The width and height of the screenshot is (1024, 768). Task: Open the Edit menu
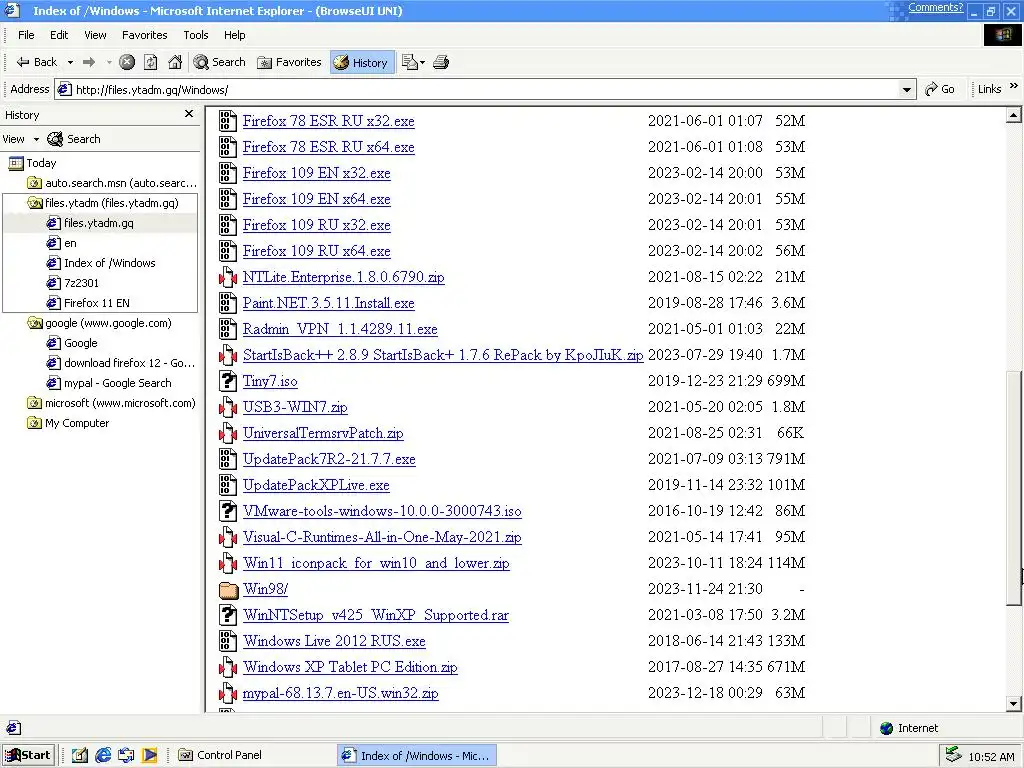click(x=59, y=35)
